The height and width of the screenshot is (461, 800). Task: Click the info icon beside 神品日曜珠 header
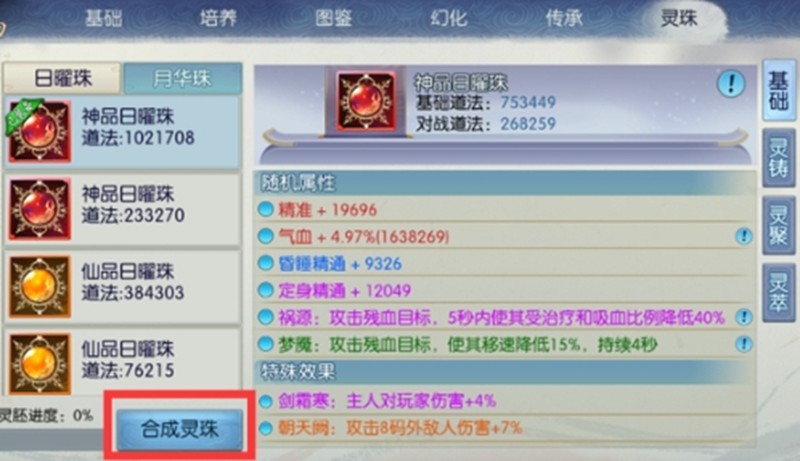click(731, 83)
